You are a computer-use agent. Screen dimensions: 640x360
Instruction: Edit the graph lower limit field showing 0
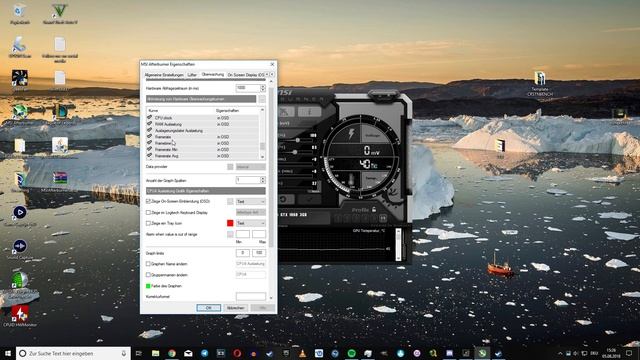242,253
